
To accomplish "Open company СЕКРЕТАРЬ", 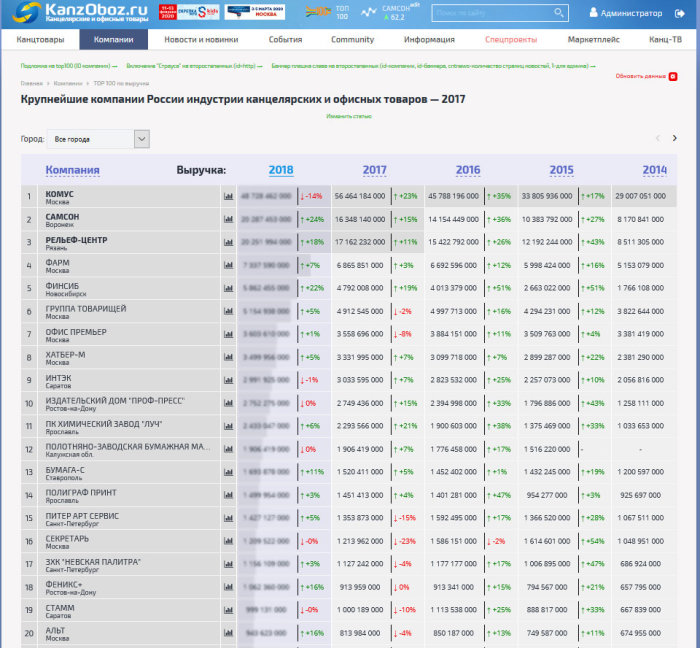I will coord(67,539).
